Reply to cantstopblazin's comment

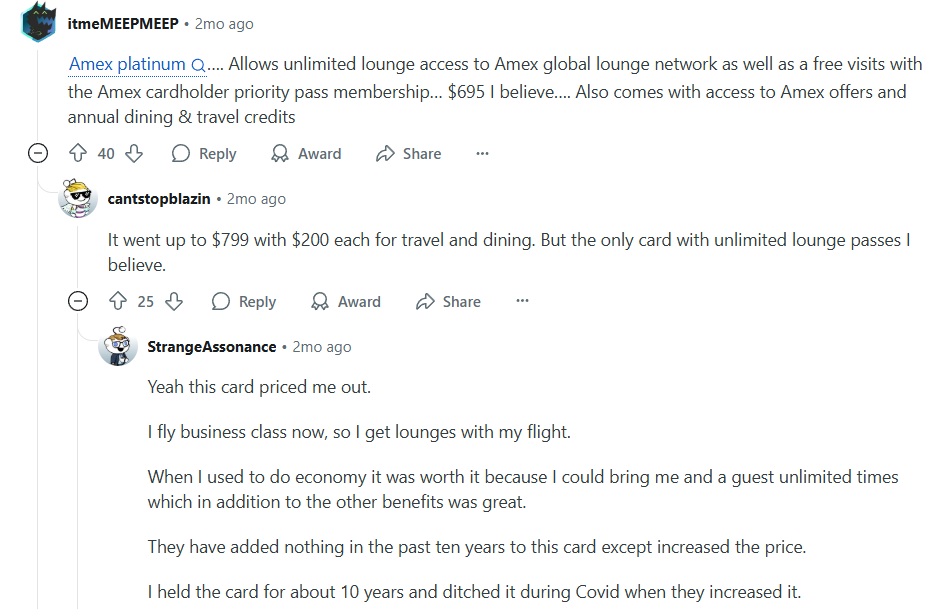pyautogui.click(x=244, y=301)
